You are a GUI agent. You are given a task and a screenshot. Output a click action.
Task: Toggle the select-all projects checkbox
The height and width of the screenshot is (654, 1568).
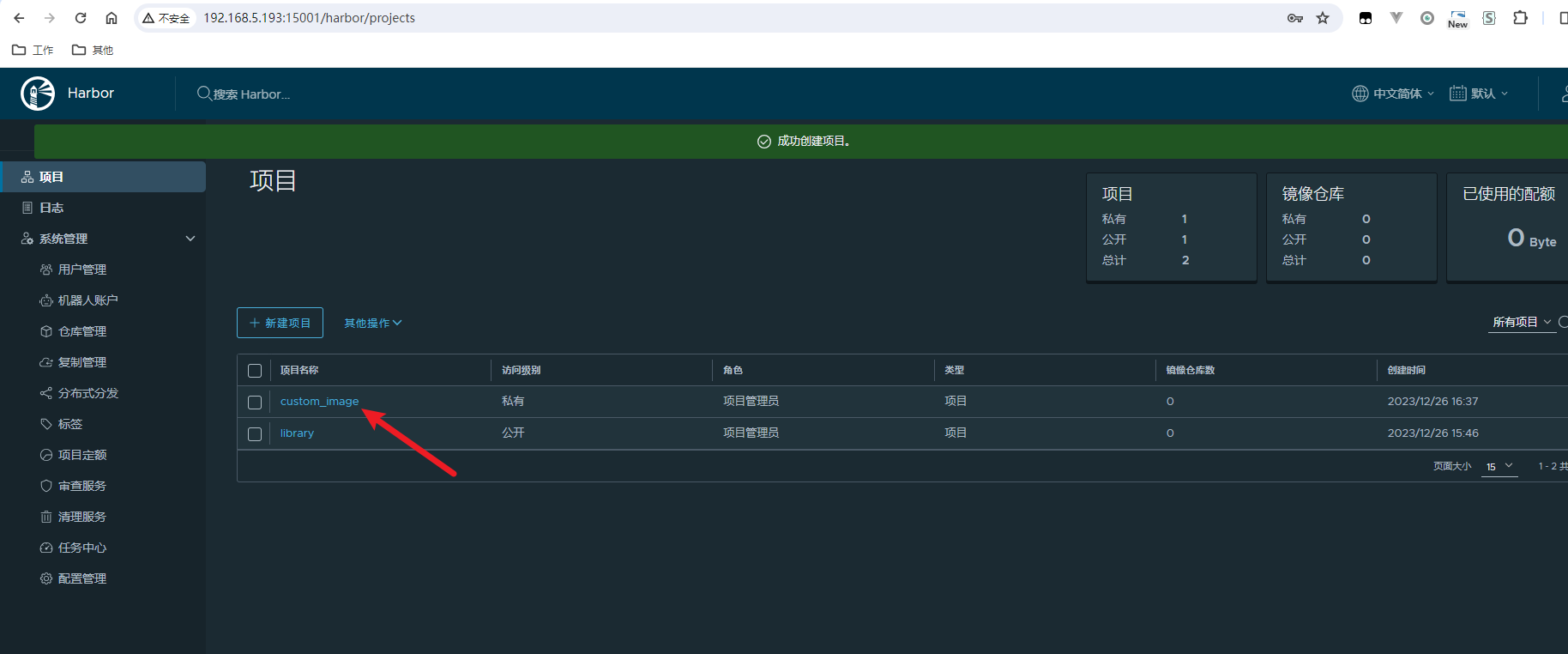point(255,371)
